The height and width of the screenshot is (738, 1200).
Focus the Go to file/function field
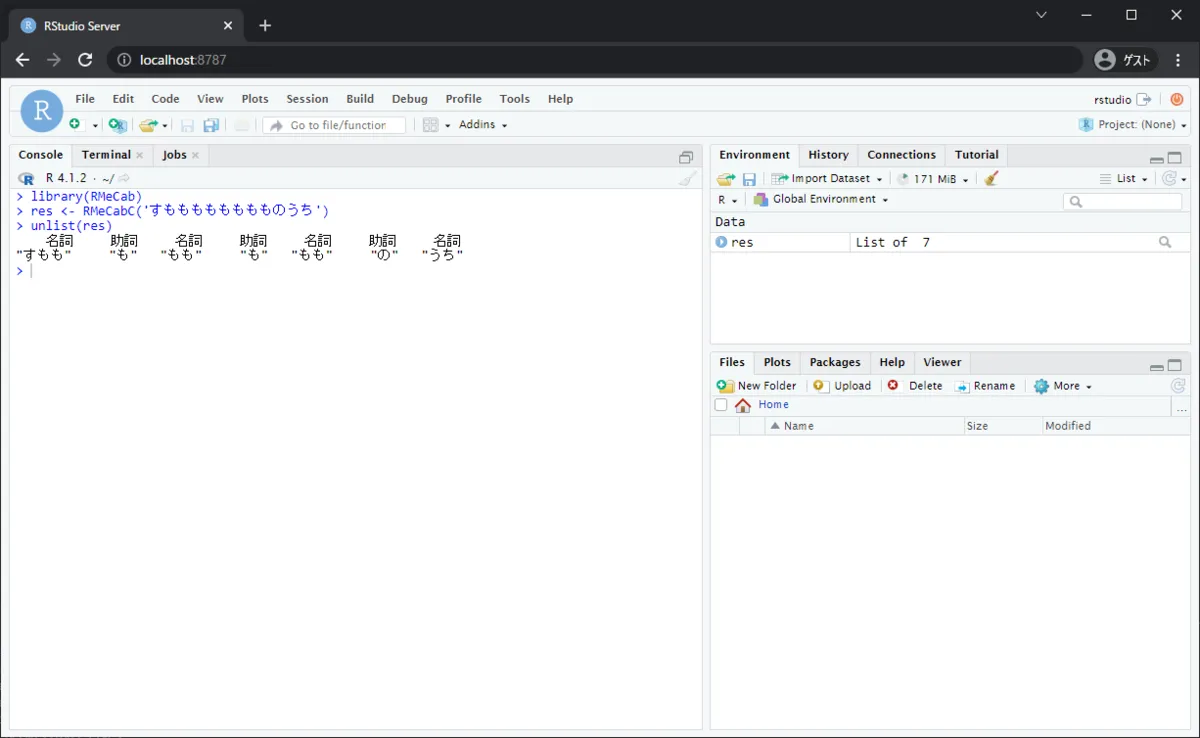[x=334, y=125]
